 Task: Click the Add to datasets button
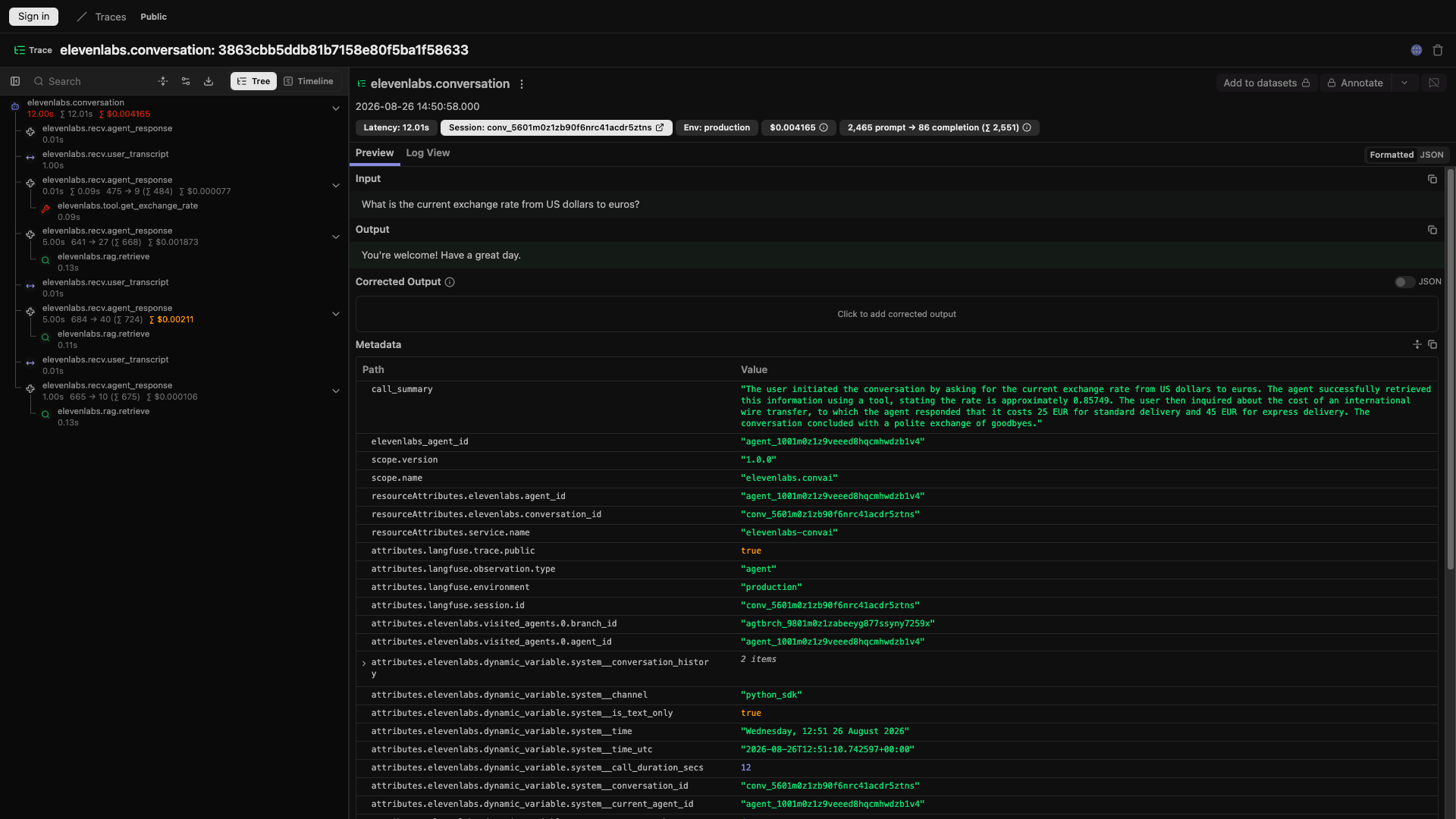1266,83
